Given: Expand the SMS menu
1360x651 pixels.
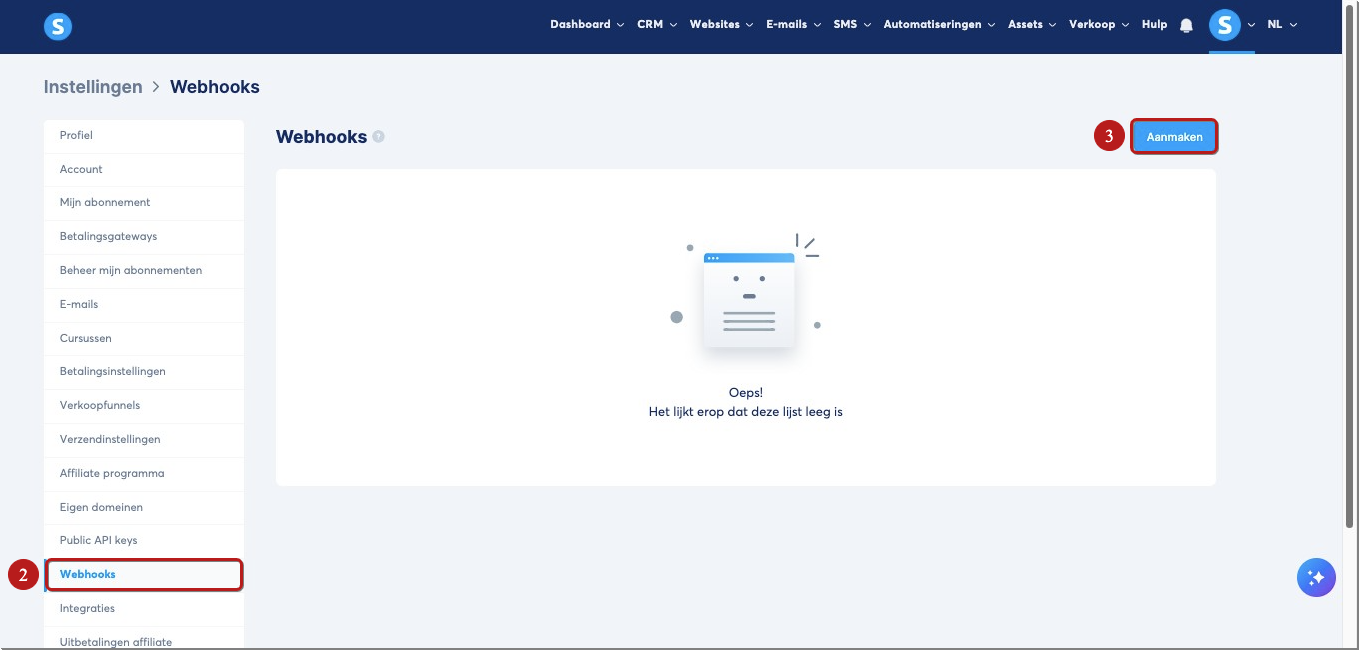Looking at the screenshot, I should click(x=853, y=25).
